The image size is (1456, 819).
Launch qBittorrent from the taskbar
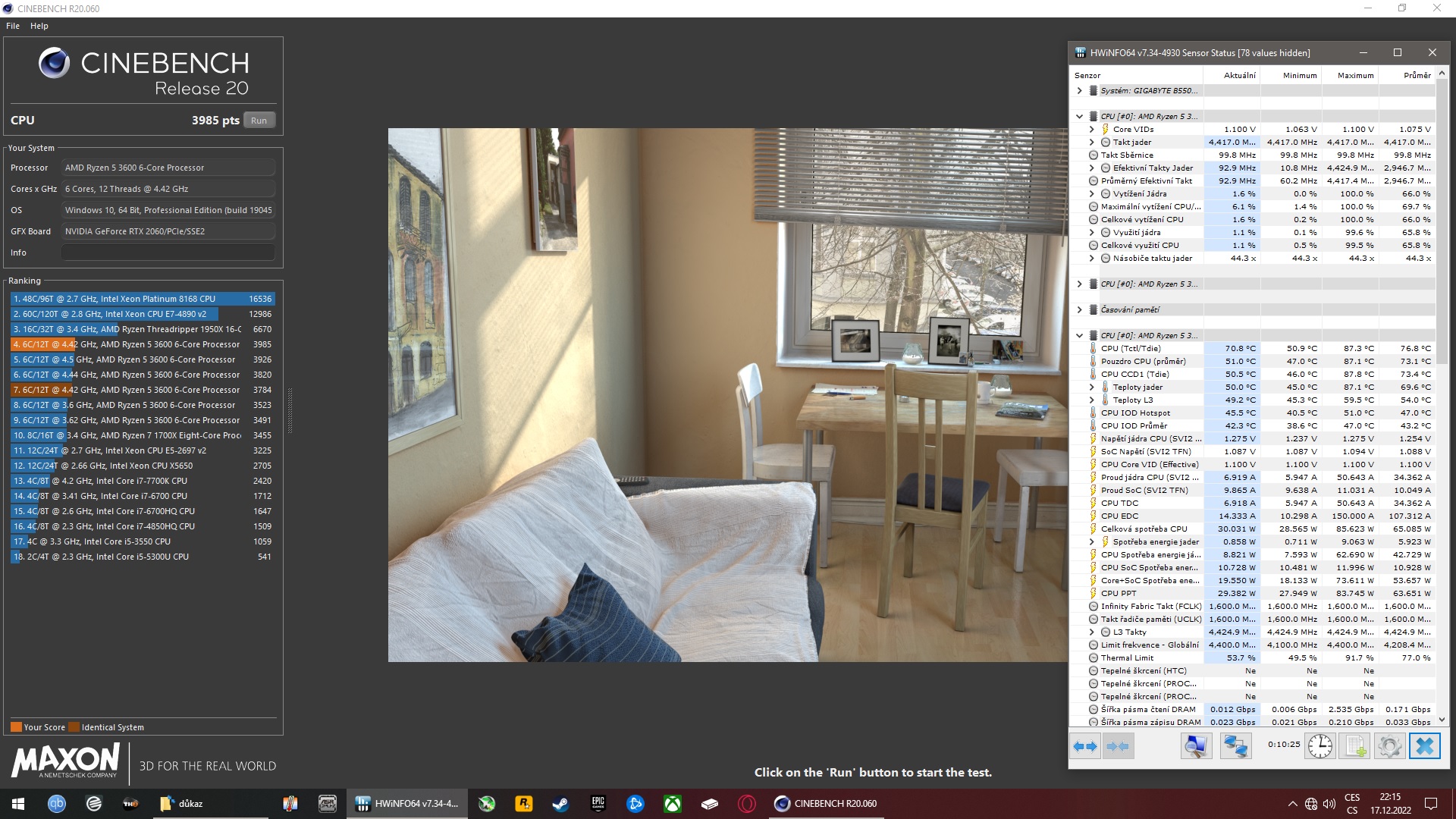coord(57,804)
